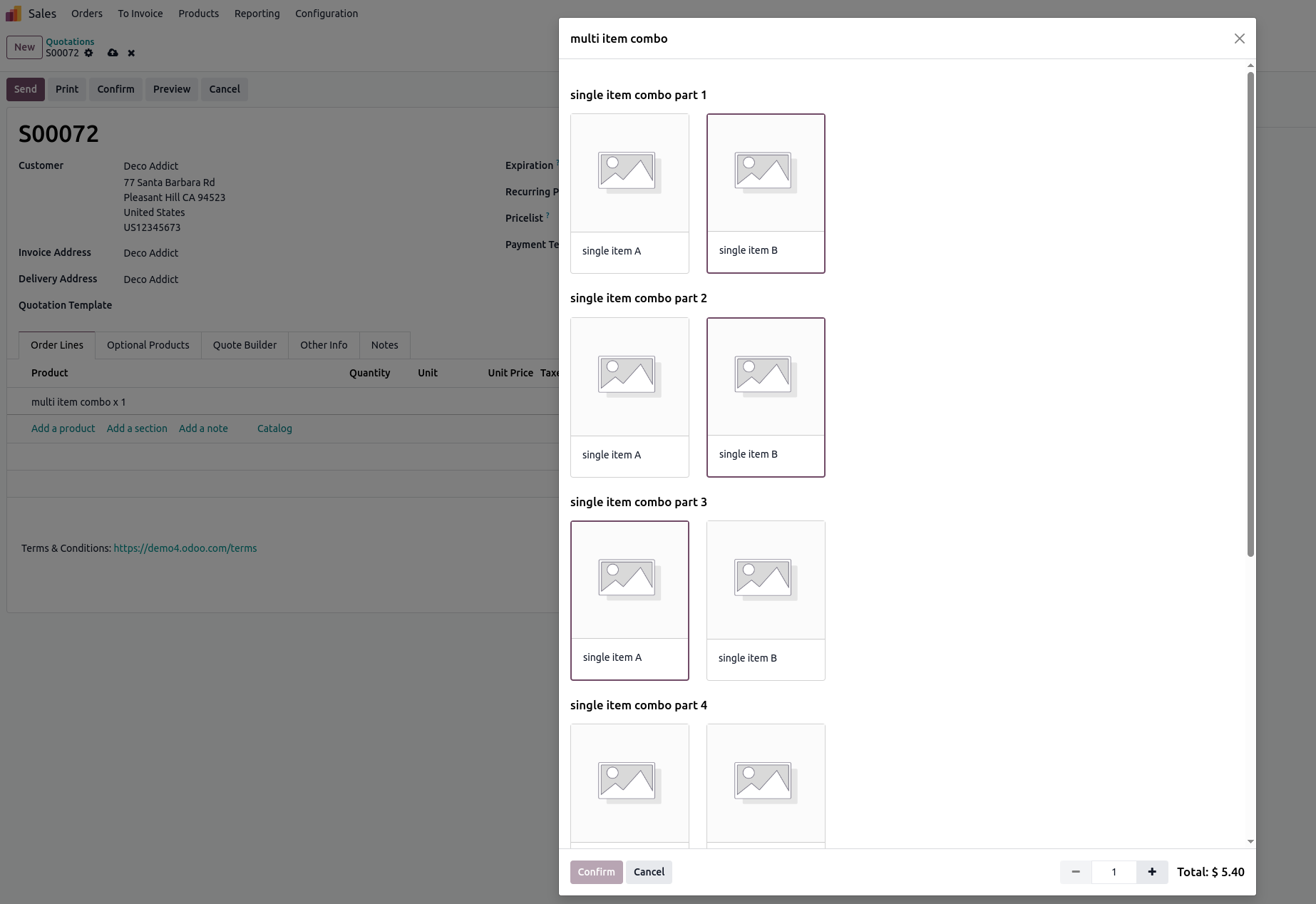The image size is (1316, 904).
Task: Switch to the Optional Products tab
Action: pyautogui.click(x=148, y=345)
